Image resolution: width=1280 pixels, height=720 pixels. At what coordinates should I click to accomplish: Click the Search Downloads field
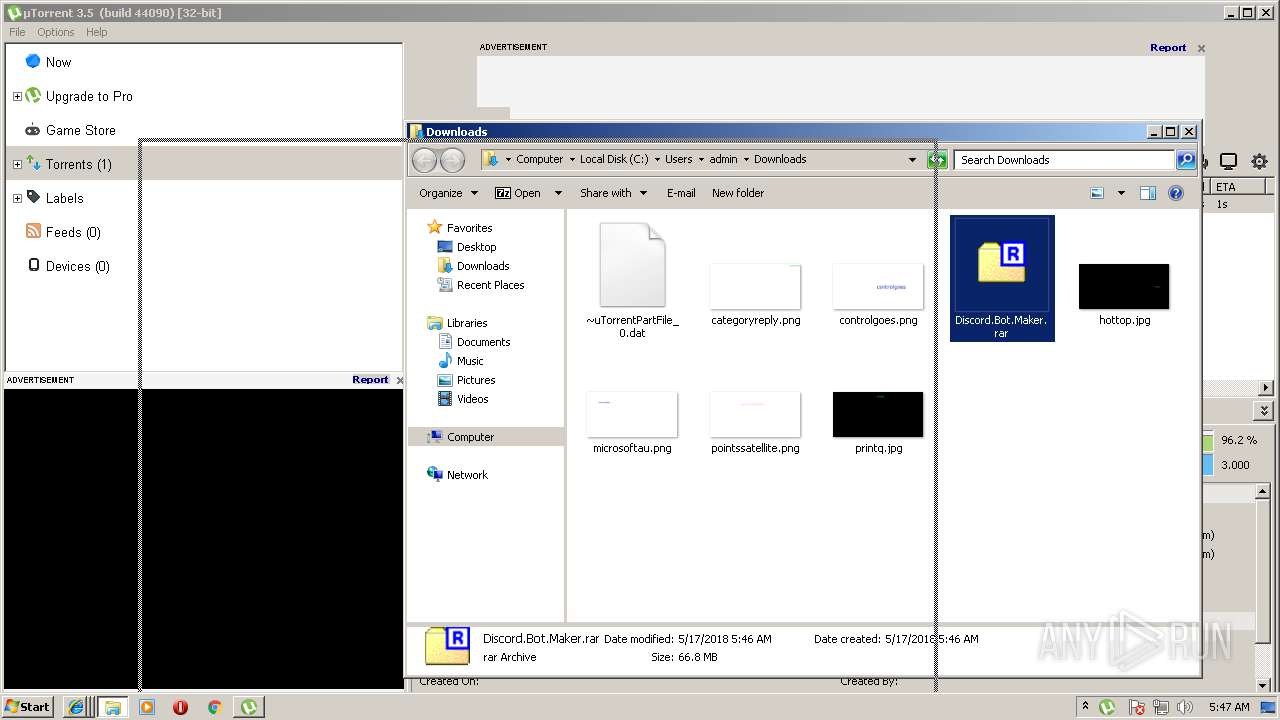(x=1064, y=160)
